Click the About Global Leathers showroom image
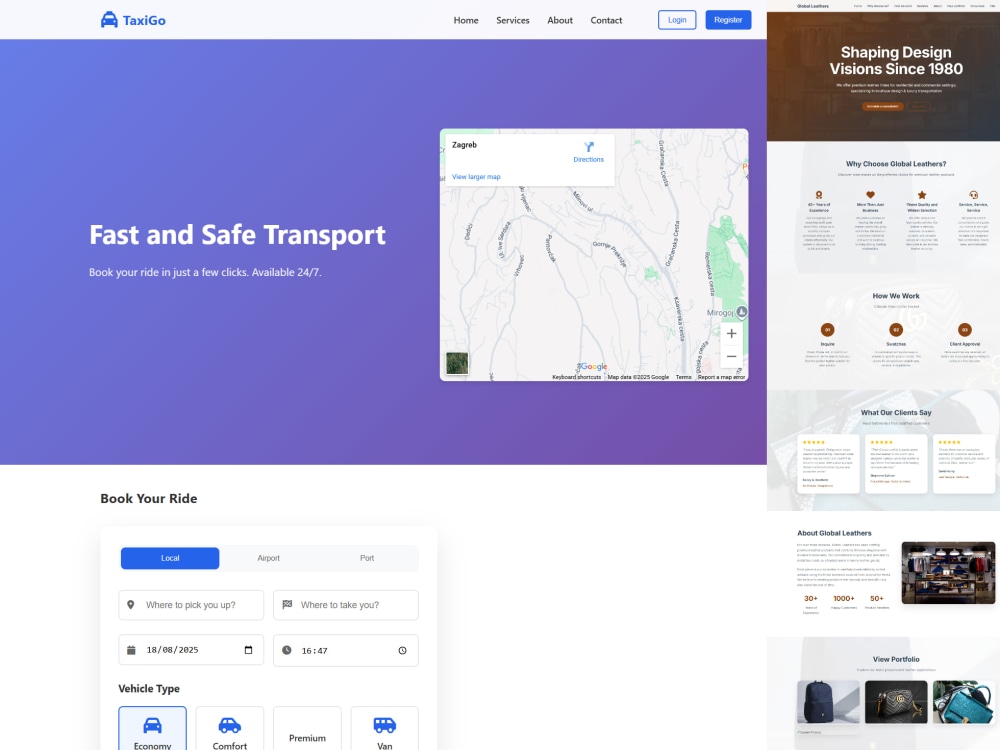 [948, 573]
